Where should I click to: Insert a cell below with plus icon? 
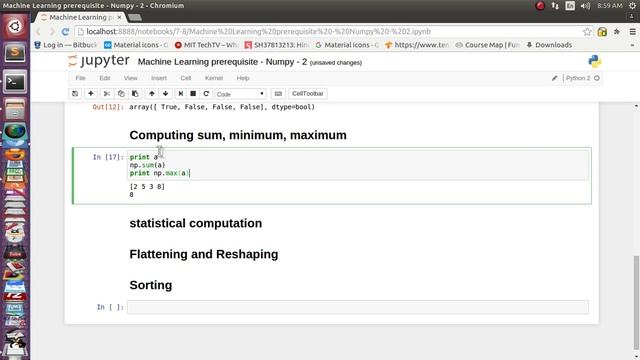point(91,93)
